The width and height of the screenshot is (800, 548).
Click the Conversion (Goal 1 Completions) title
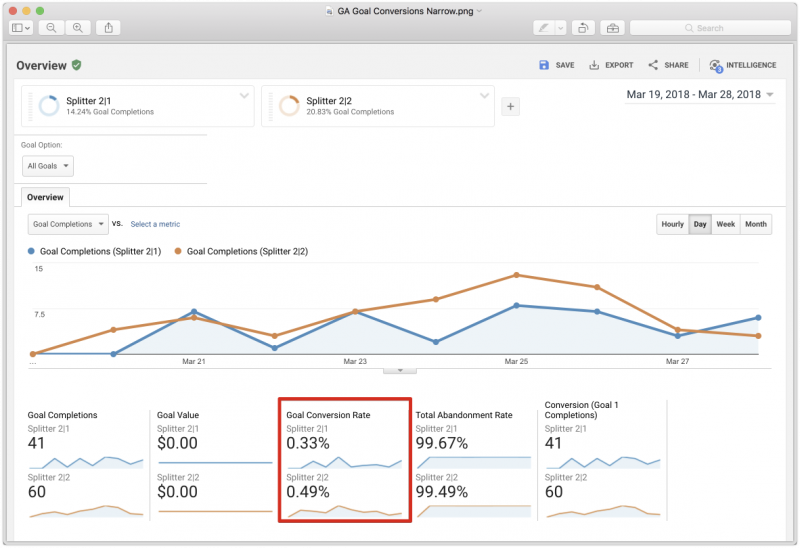(581, 410)
